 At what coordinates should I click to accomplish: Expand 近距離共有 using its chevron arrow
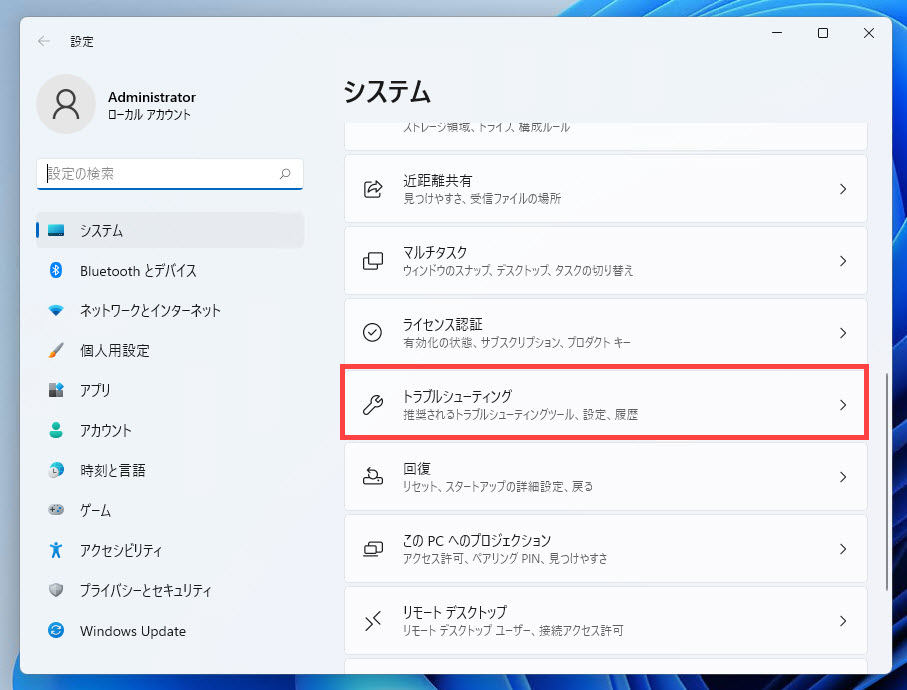842,189
